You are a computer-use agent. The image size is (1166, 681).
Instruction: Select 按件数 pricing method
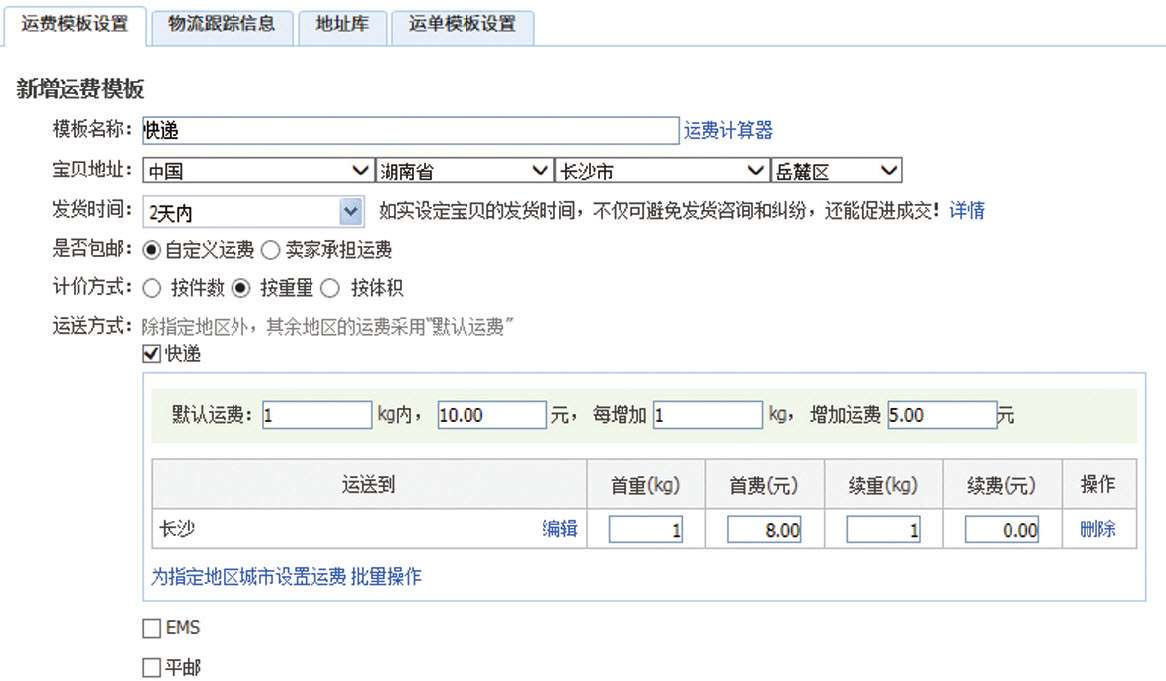(x=151, y=288)
